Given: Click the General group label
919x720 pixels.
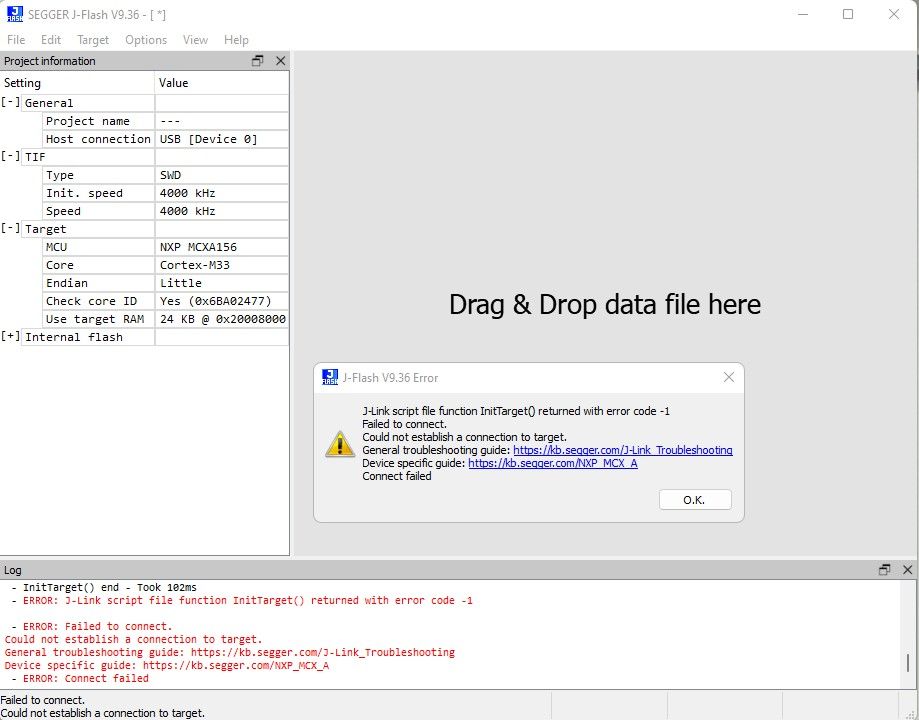Looking at the screenshot, I should [x=49, y=103].
